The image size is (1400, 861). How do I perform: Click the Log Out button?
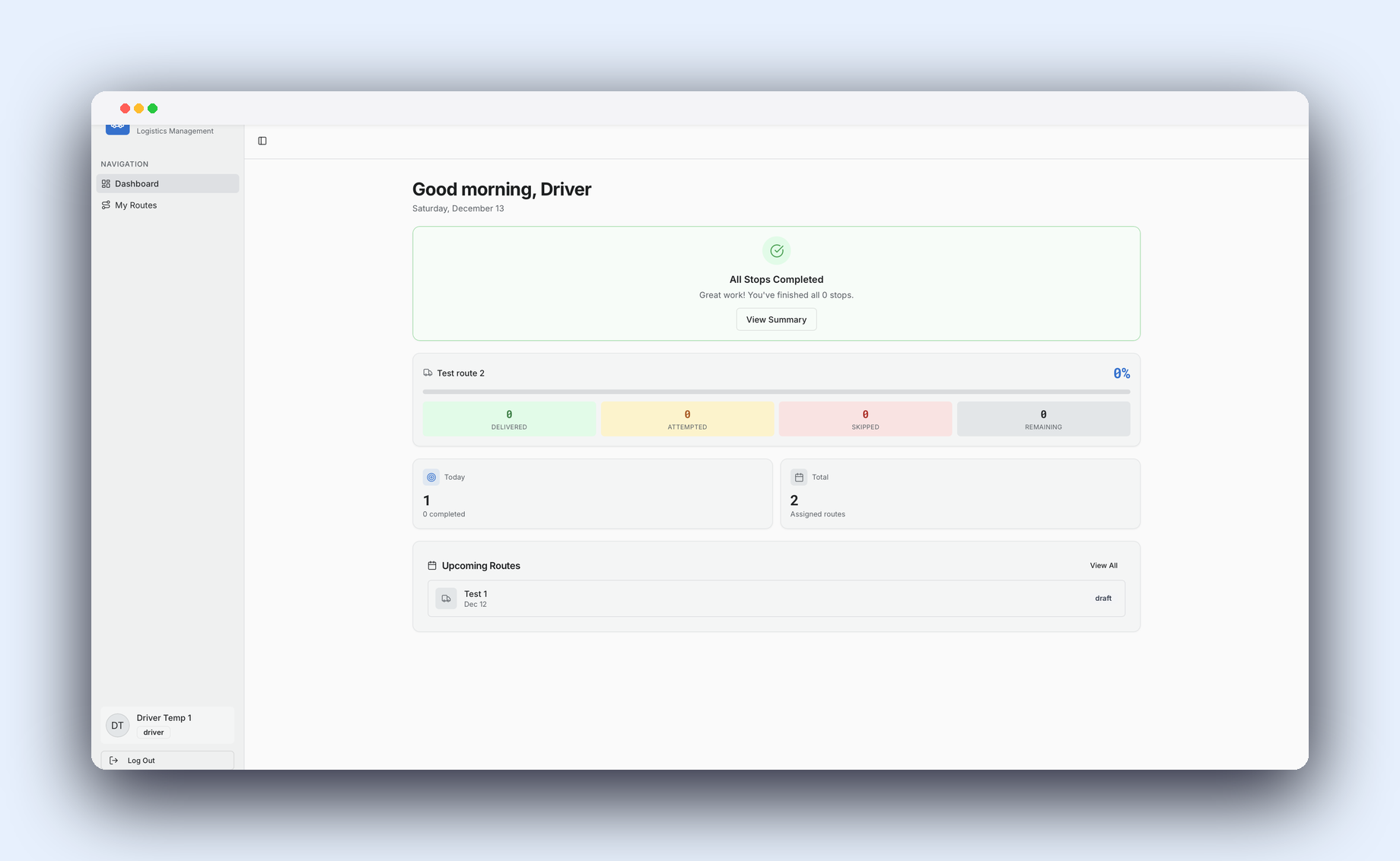coord(167,761)
